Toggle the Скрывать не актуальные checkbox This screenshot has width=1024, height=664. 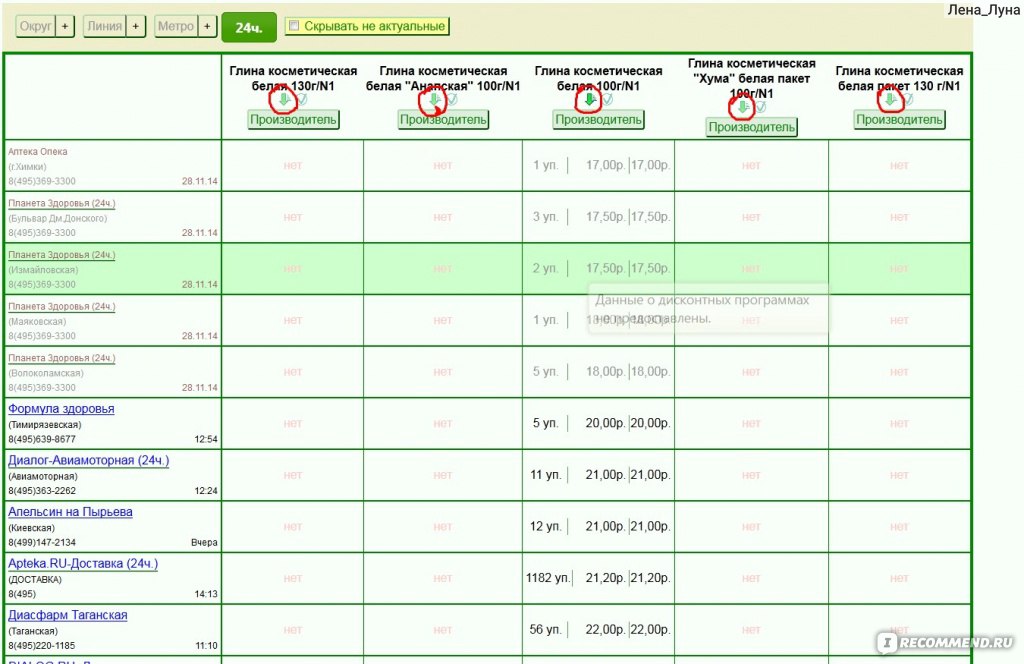pyautogui.click(x=294, y=25)
